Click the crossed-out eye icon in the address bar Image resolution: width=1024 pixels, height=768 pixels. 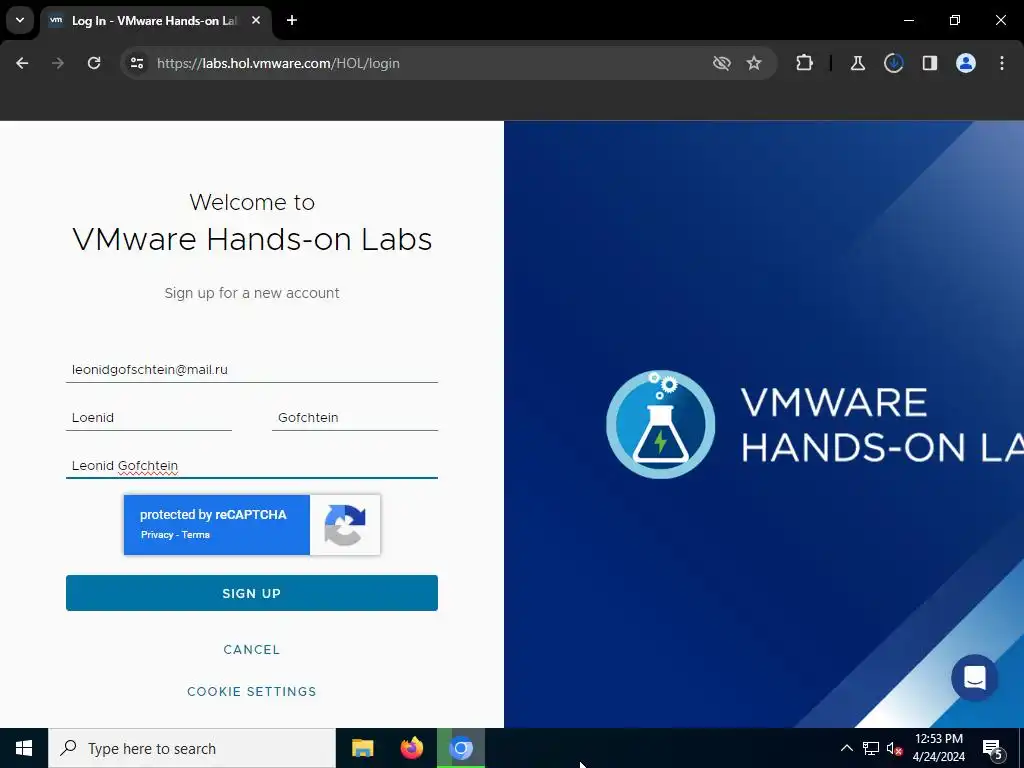[722, 63]
